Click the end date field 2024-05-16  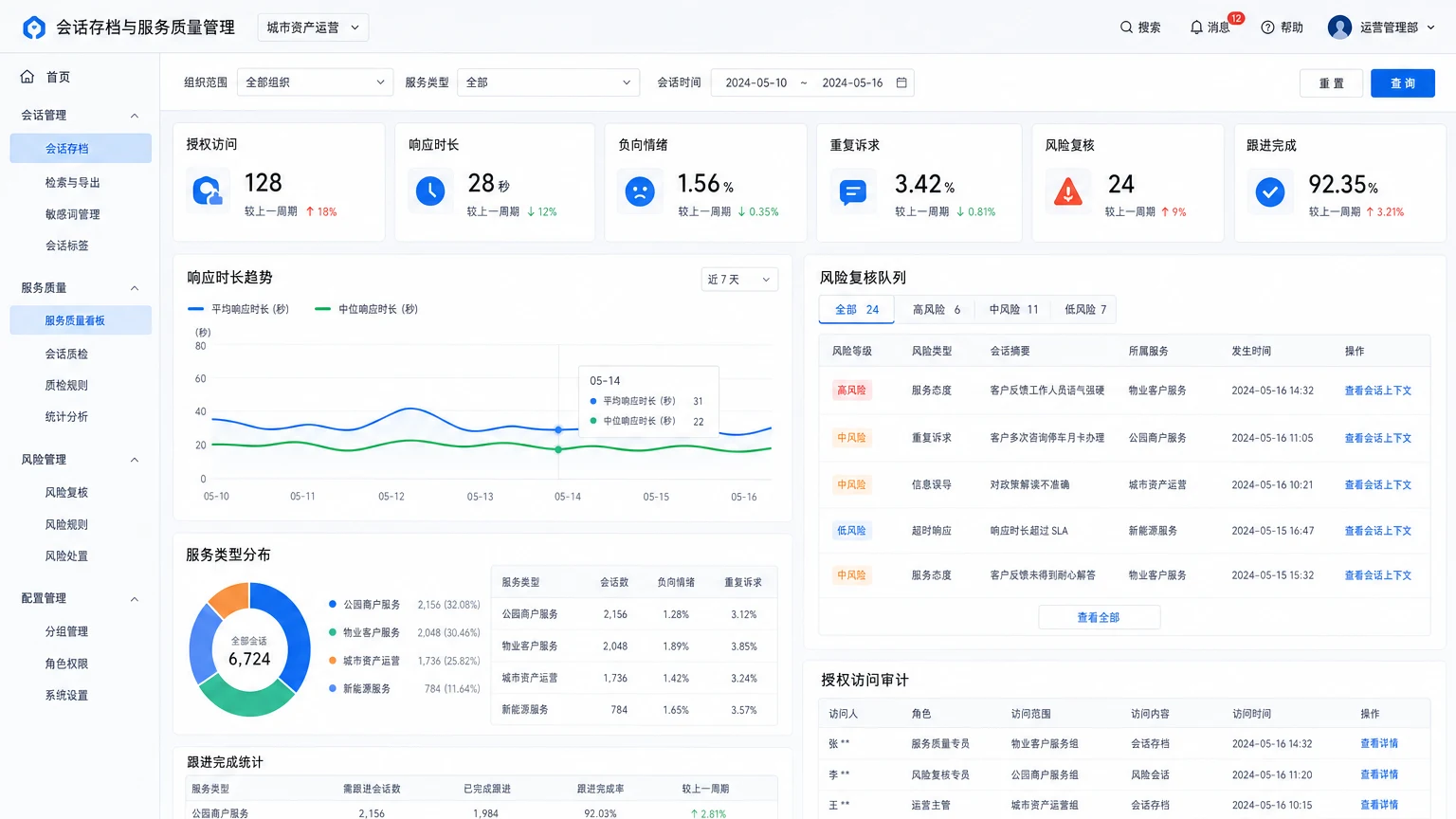852,82
